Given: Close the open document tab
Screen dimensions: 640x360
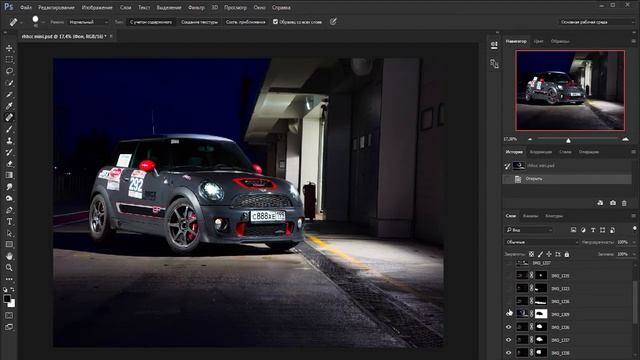Looking at the screenshot, I should 111,36.
